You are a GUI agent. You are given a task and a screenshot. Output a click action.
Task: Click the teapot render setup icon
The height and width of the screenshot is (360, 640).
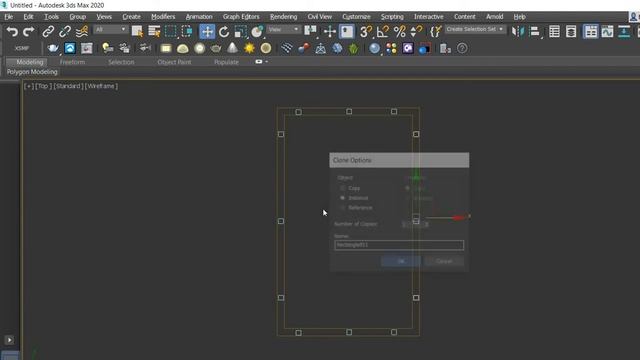53,48
